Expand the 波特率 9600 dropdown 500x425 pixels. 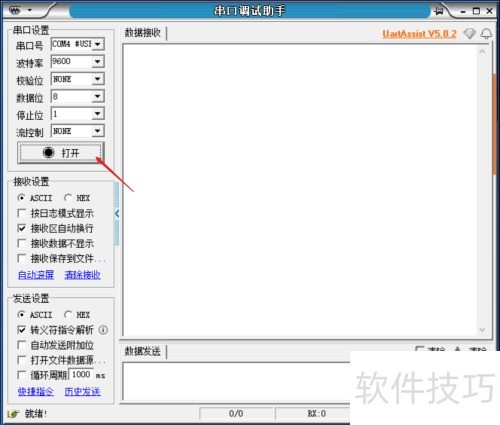[98, 62]
